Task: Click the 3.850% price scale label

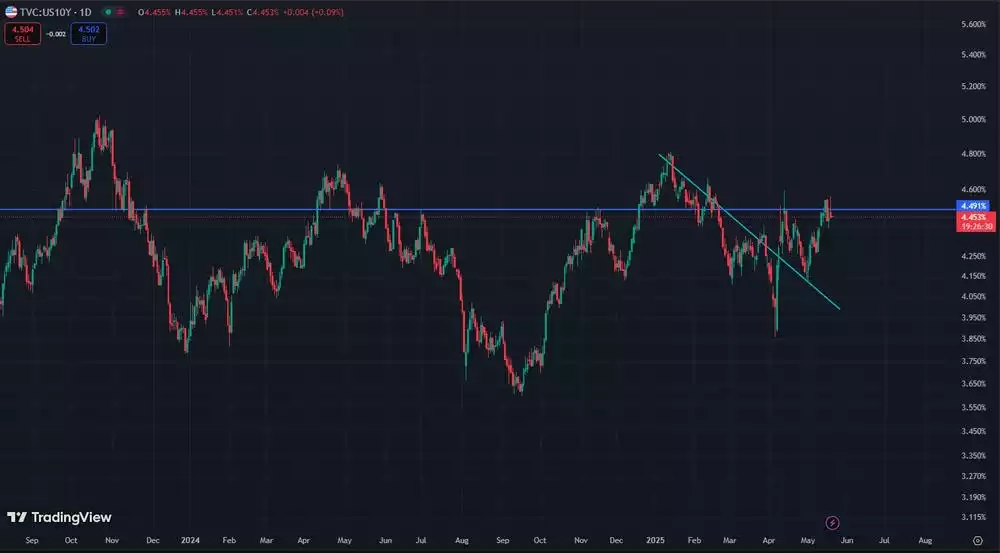Action: click(973, 339)
